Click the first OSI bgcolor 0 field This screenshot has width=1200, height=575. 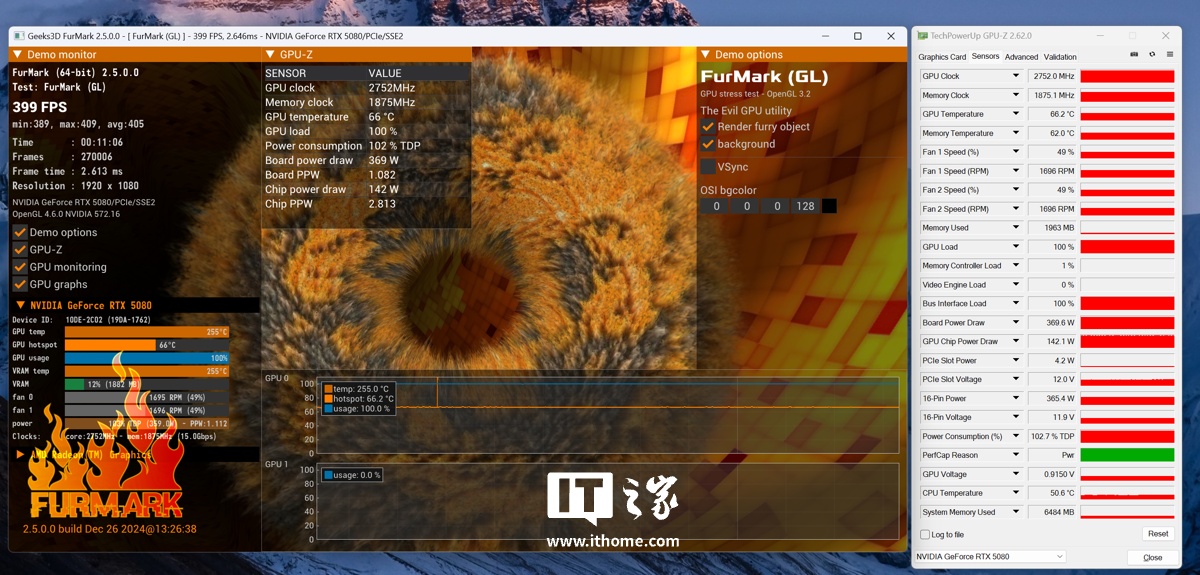point(715,206)
